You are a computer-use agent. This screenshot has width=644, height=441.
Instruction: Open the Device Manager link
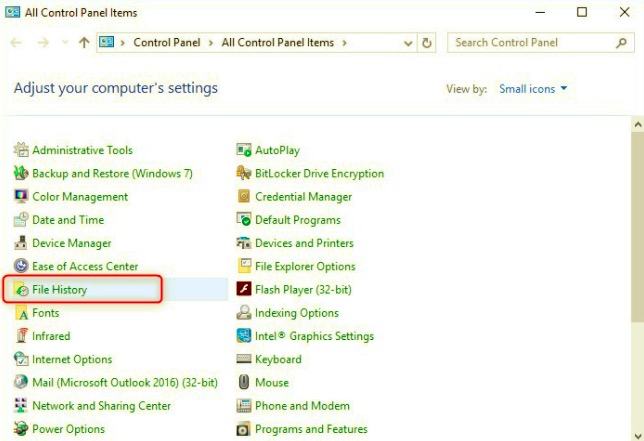pos(72,243)
